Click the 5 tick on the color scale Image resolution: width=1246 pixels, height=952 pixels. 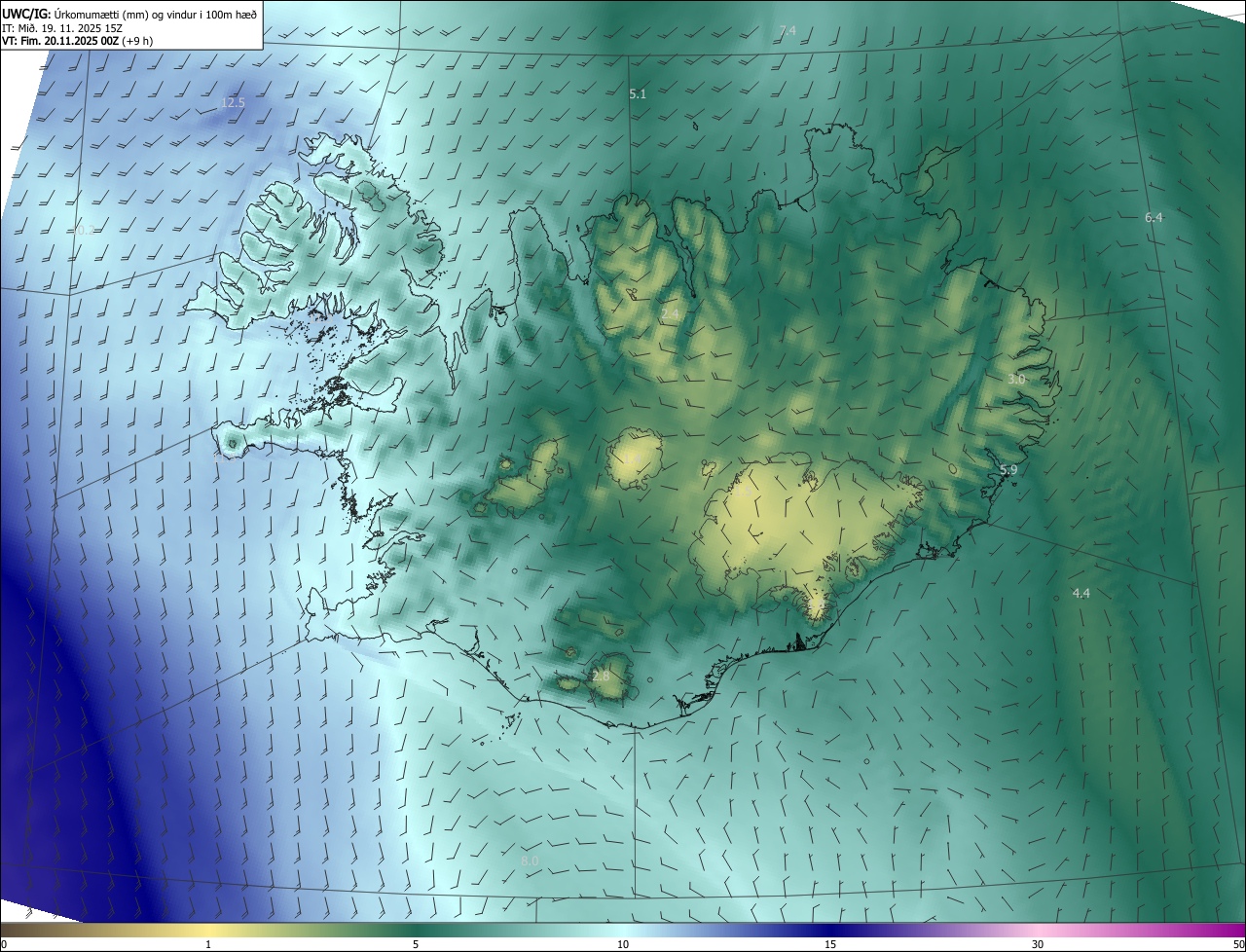coord(416,944)
